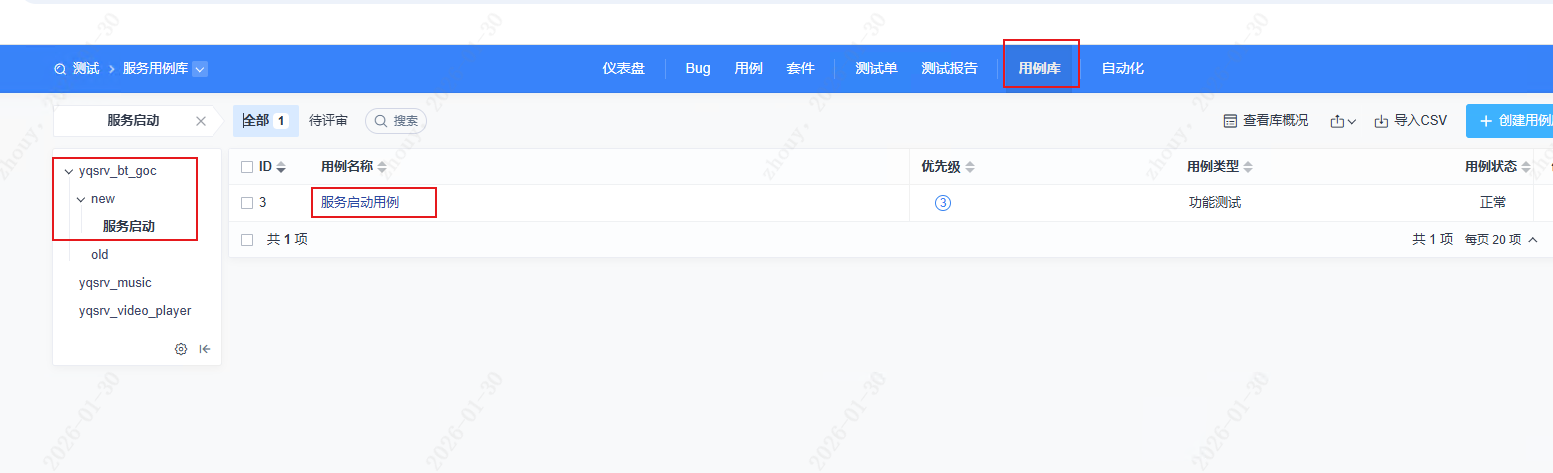Click the priority 3 badge

point(943,203)
